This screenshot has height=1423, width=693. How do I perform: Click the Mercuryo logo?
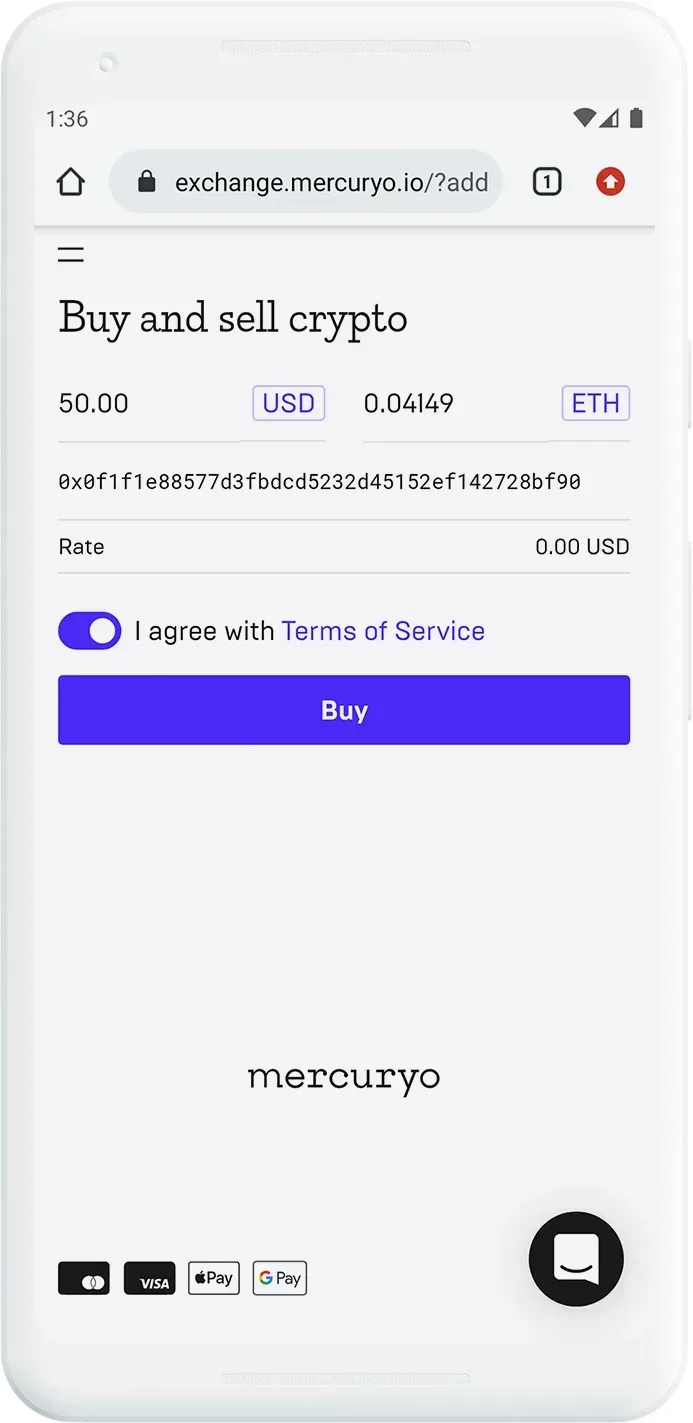(x=344, y=1077)
